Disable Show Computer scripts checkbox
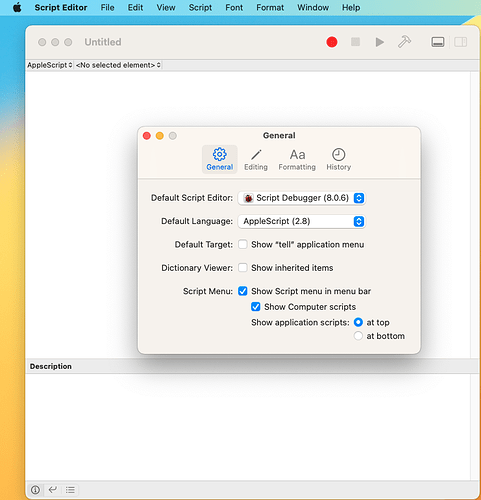Viewport: 481px width, 500px height. point(256,307)
